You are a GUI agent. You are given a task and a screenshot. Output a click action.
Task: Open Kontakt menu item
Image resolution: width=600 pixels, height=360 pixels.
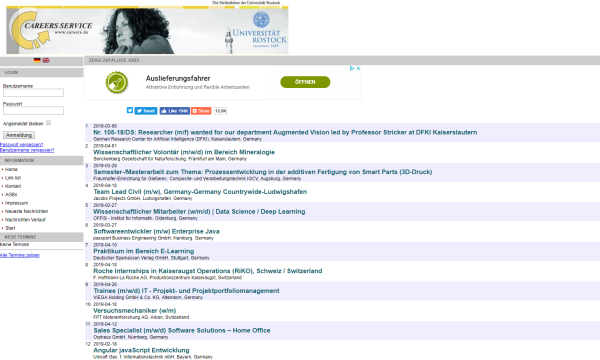tap(13, 186)
